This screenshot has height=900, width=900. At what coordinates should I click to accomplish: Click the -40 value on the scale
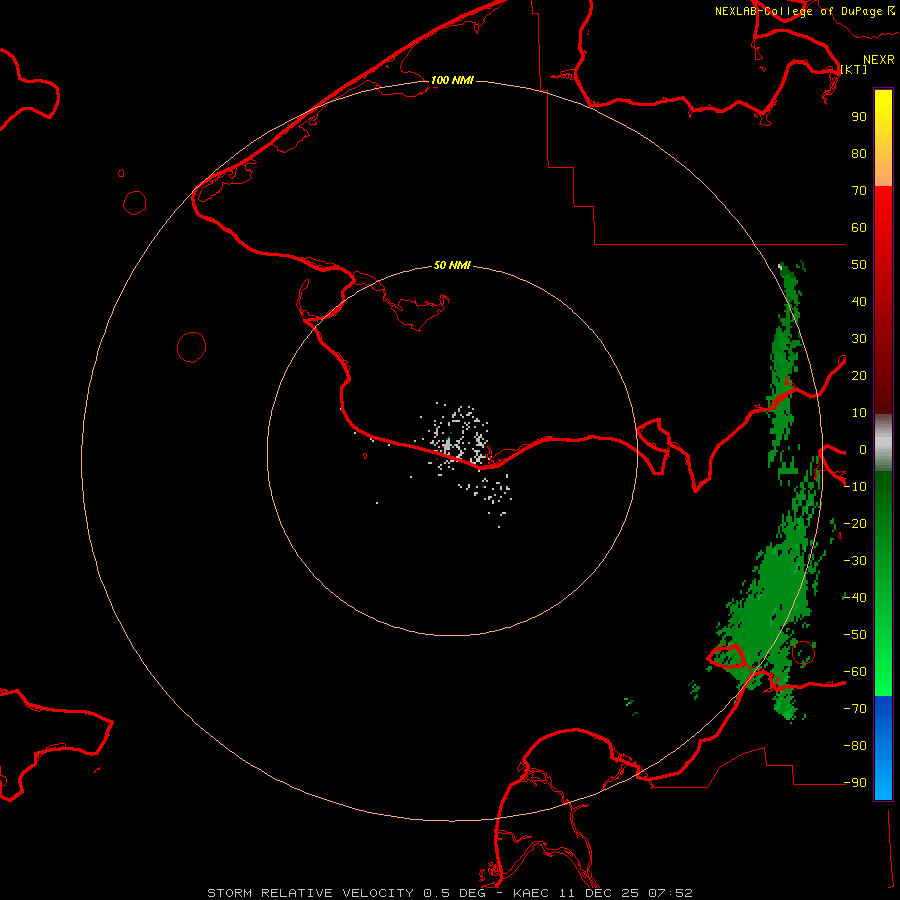(855, 598)
